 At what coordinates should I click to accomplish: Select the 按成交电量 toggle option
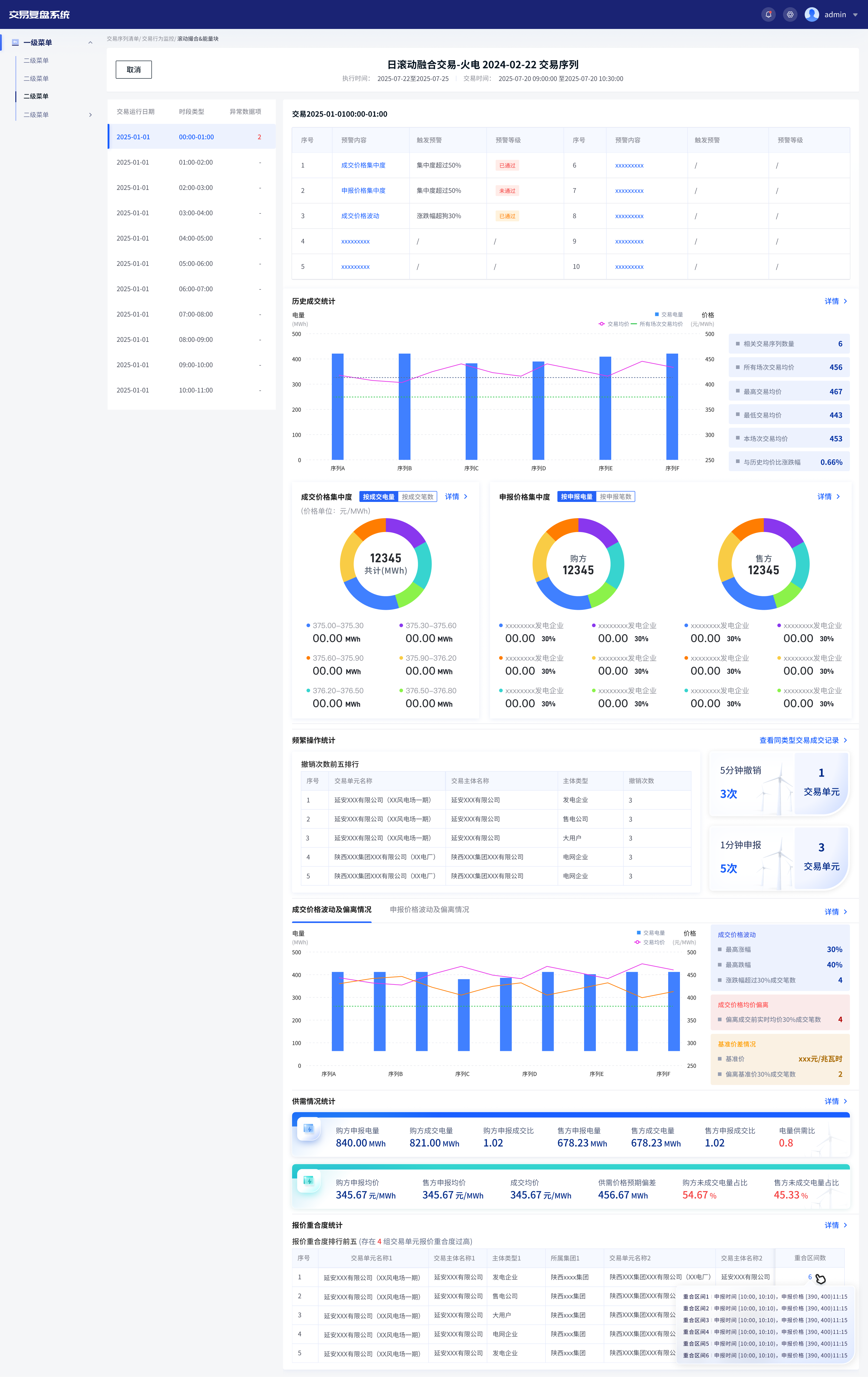click(379, 497)
